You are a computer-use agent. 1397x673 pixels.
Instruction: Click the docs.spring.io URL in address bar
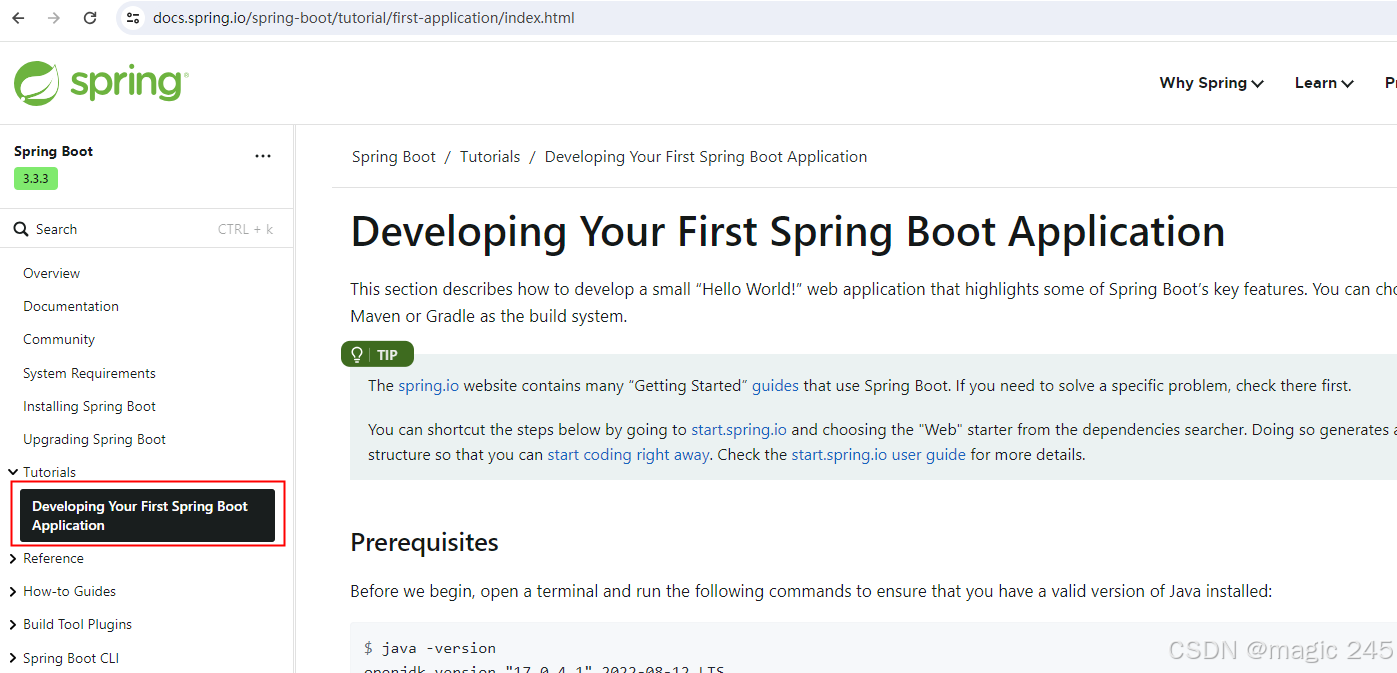pos(363,18)
